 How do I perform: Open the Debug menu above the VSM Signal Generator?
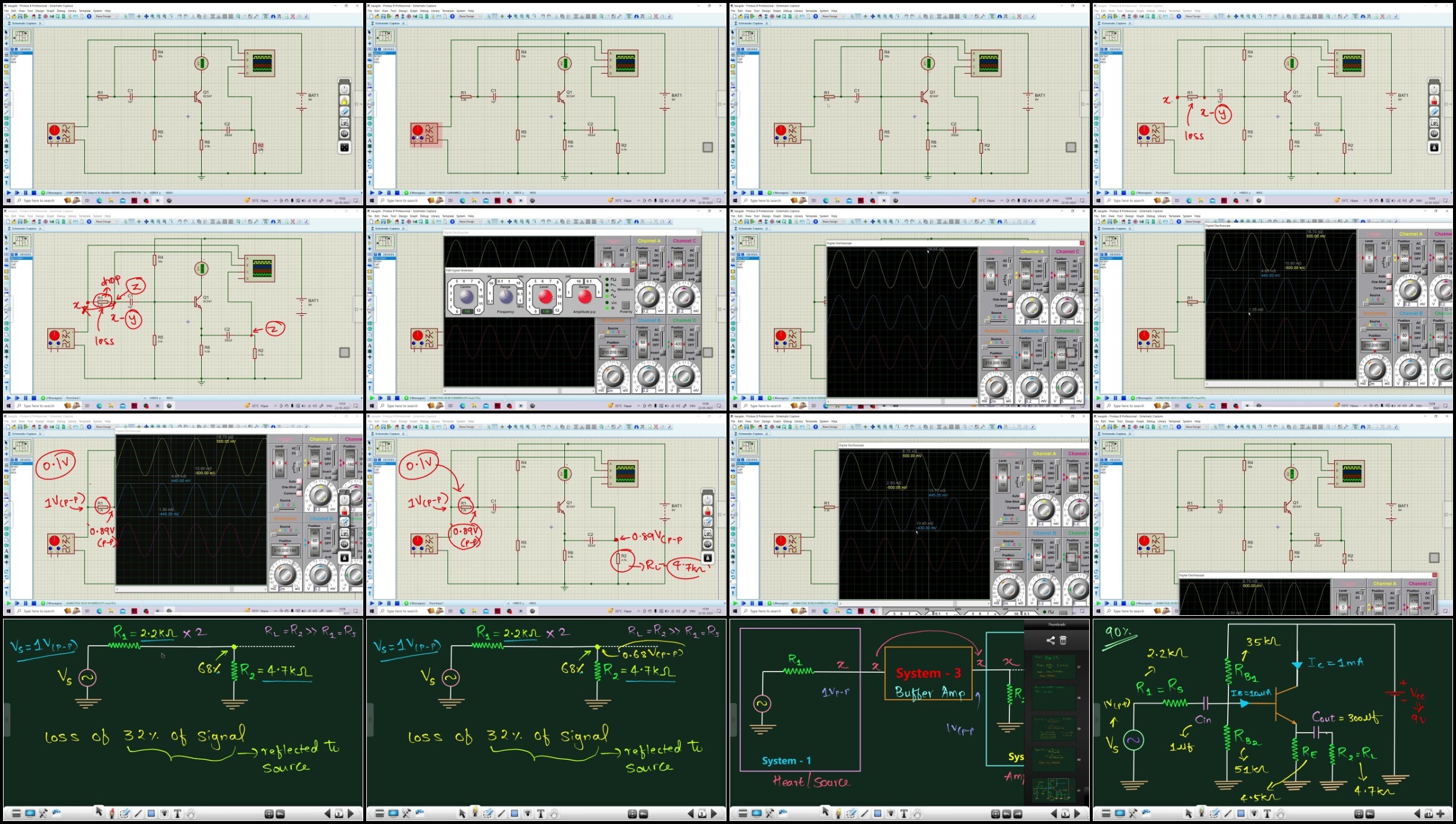425,216
